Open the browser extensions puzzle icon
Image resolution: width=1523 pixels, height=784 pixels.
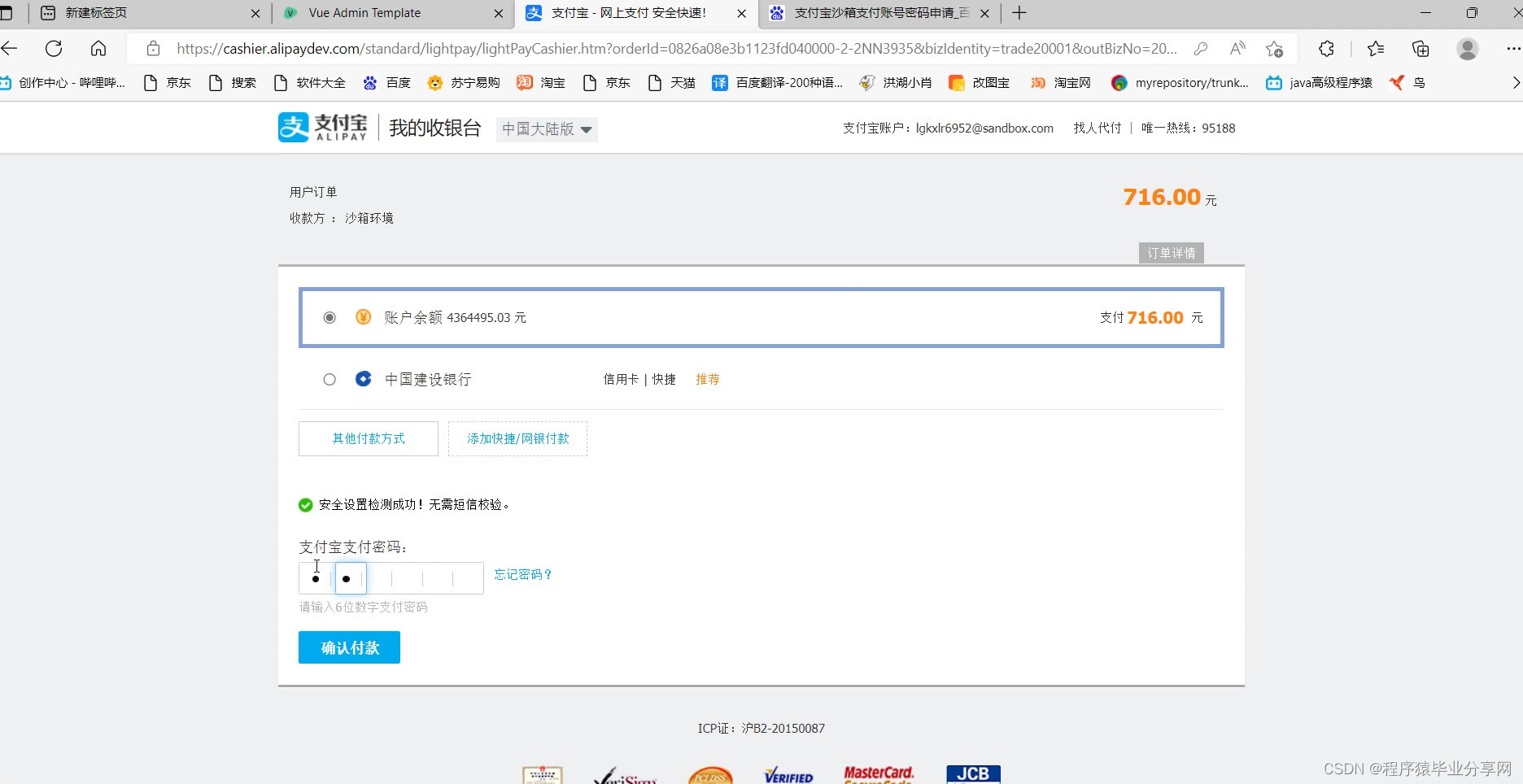click(1327, 49)
